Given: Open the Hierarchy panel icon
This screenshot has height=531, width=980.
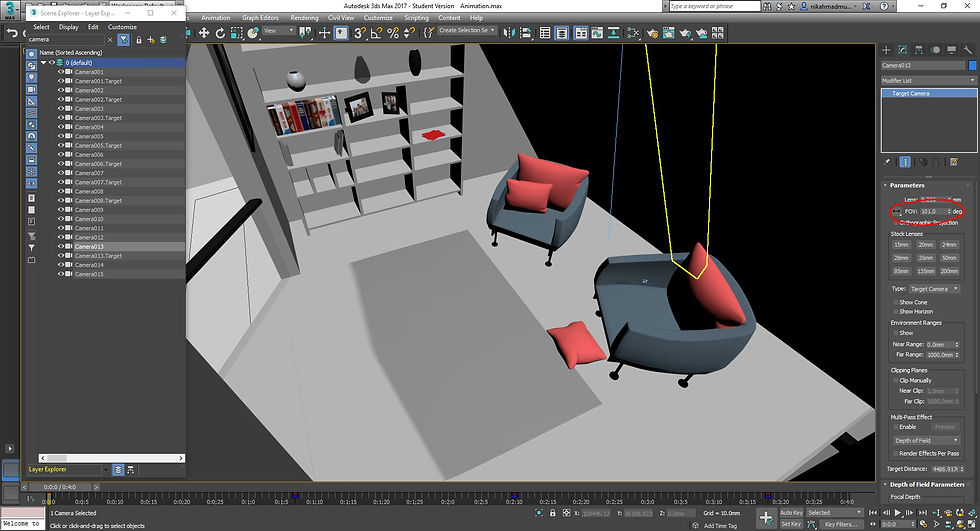Looking at the screenshot, I should pyautogui.click(x=919, y=50).
